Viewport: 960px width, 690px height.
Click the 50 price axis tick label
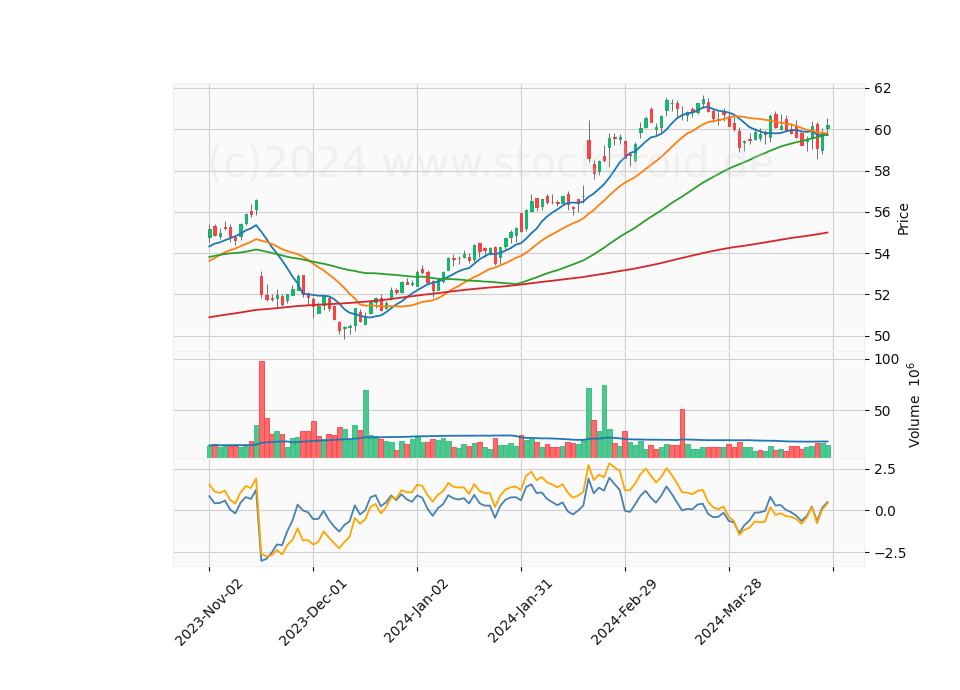[882, 336]
